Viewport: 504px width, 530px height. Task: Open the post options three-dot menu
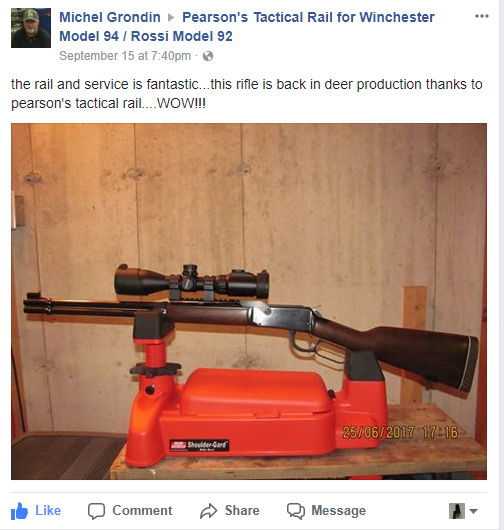(x=482, y=16)
